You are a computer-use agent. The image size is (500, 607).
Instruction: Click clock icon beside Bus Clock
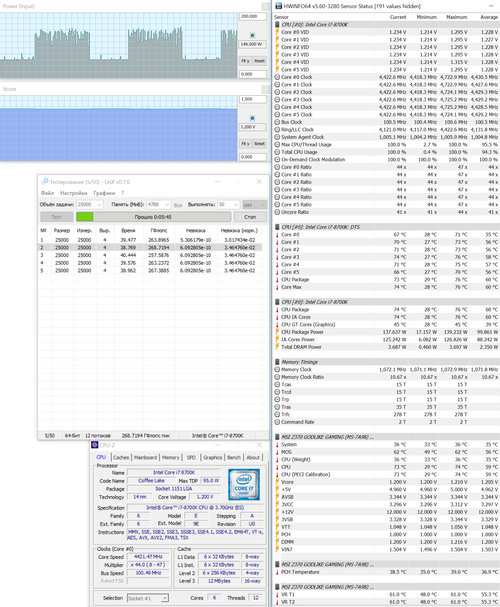[x=277, y=122]
